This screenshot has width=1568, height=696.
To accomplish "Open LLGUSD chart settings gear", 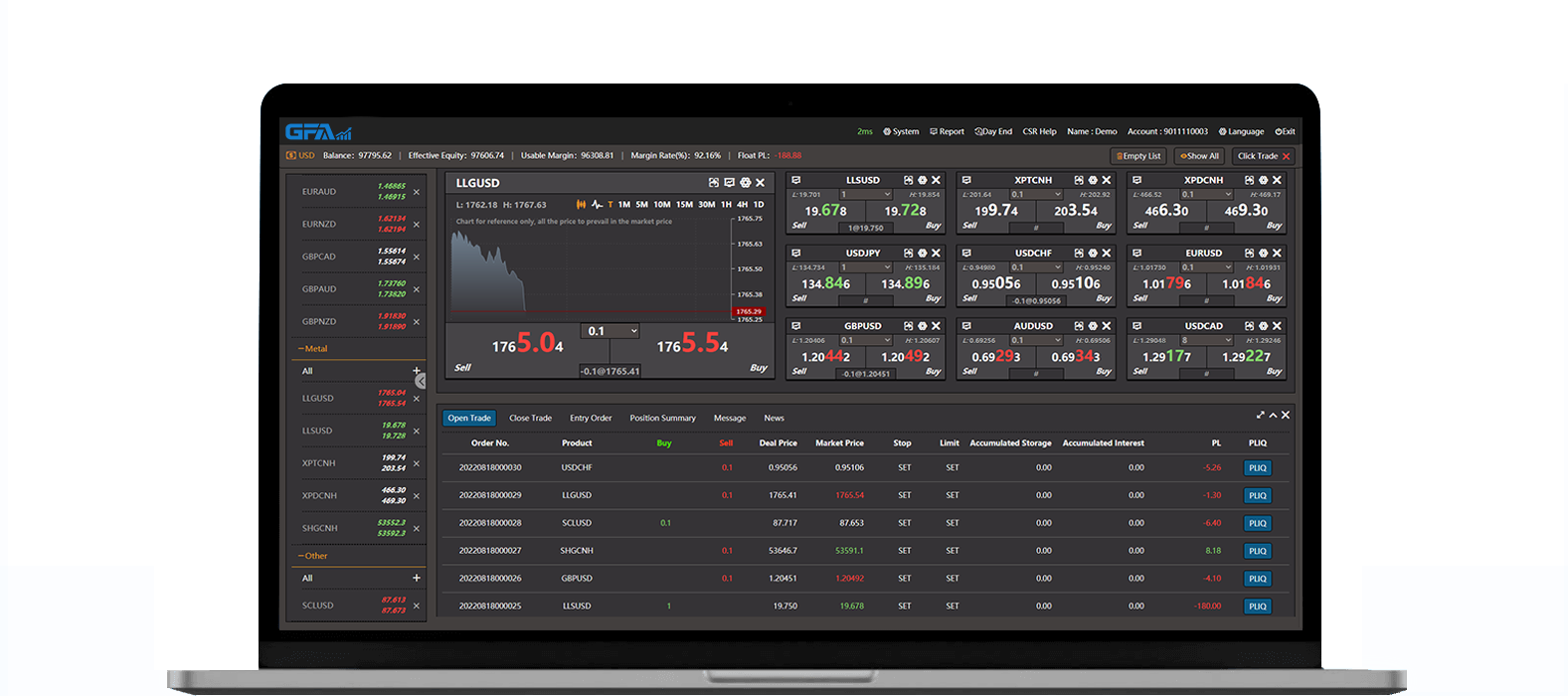I will (x=745, y=183).
